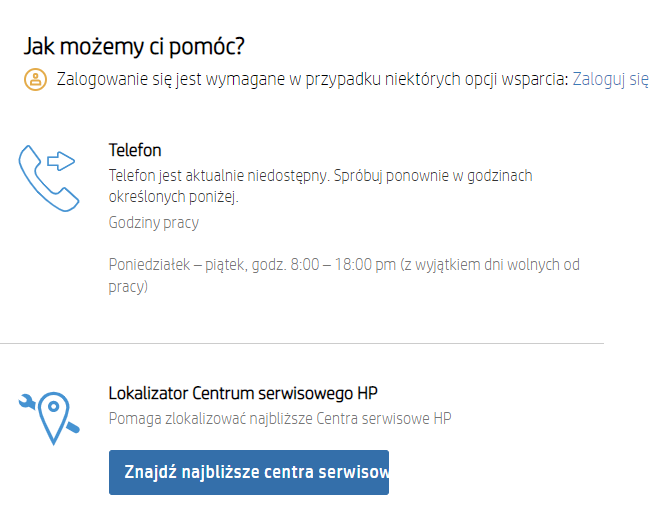658x529 pixels.
Task: Click the arrow above the phone handset
Action: click(x=63, y=159)
